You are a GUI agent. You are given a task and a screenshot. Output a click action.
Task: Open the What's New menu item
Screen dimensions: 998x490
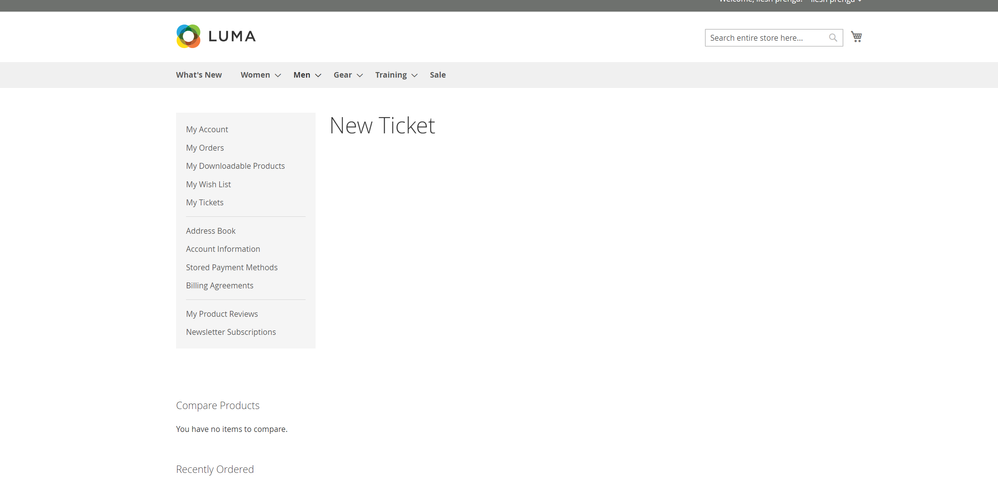pyautogui.click(x=199, y=75)
